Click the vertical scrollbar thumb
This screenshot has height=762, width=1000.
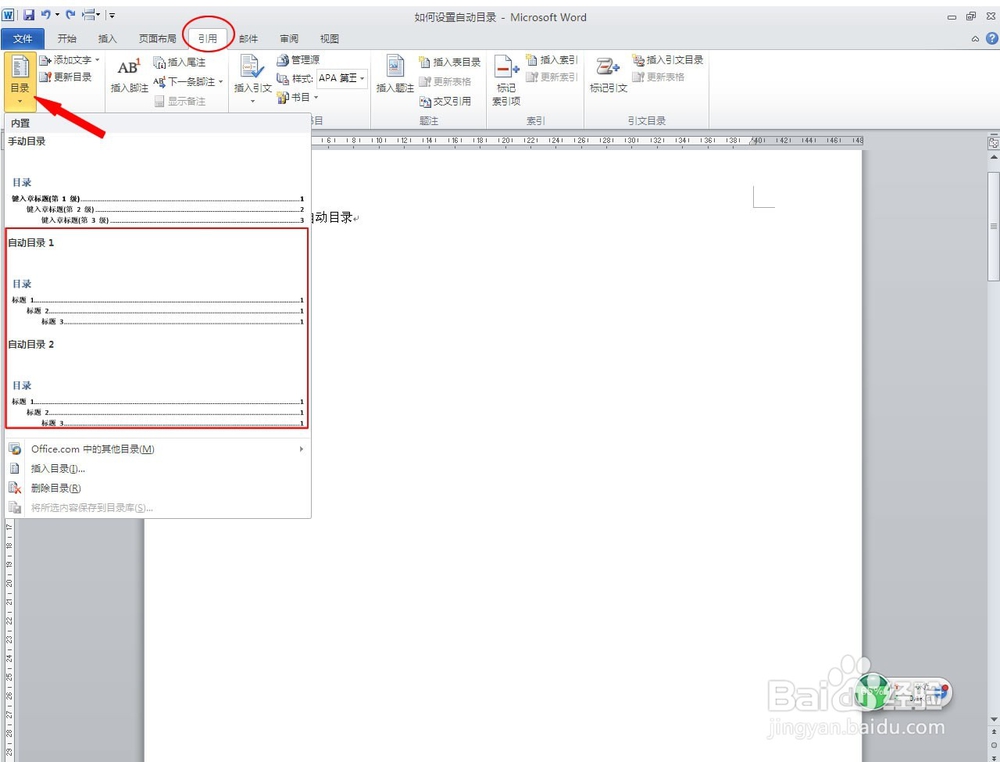point(994,226)
